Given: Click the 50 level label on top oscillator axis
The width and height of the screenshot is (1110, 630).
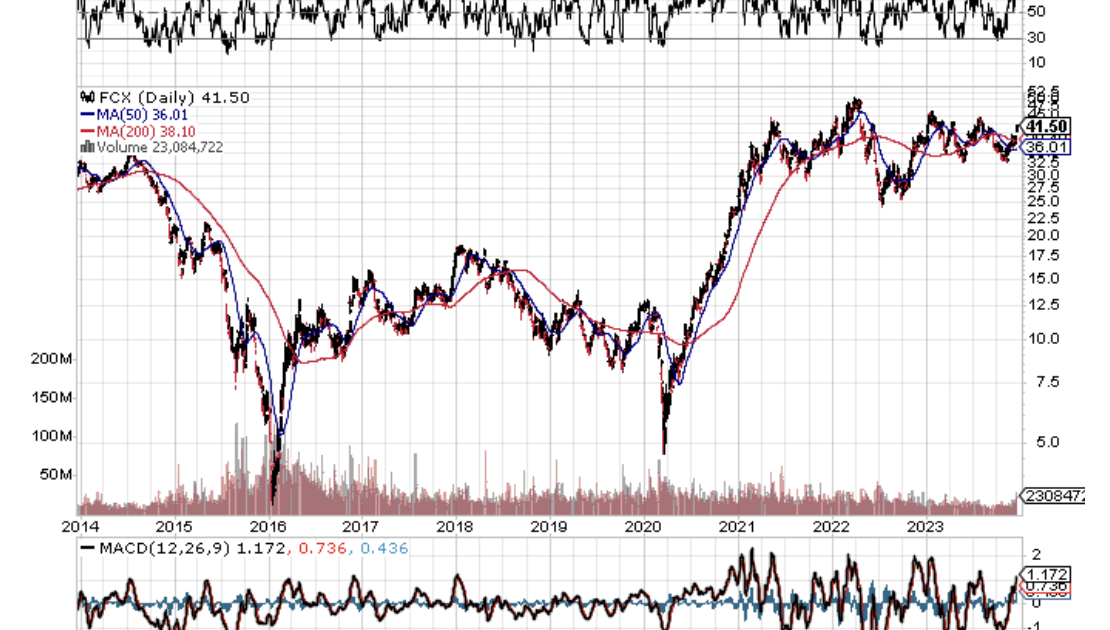Looking at the screenshot, I should [x=1037, y=11].
